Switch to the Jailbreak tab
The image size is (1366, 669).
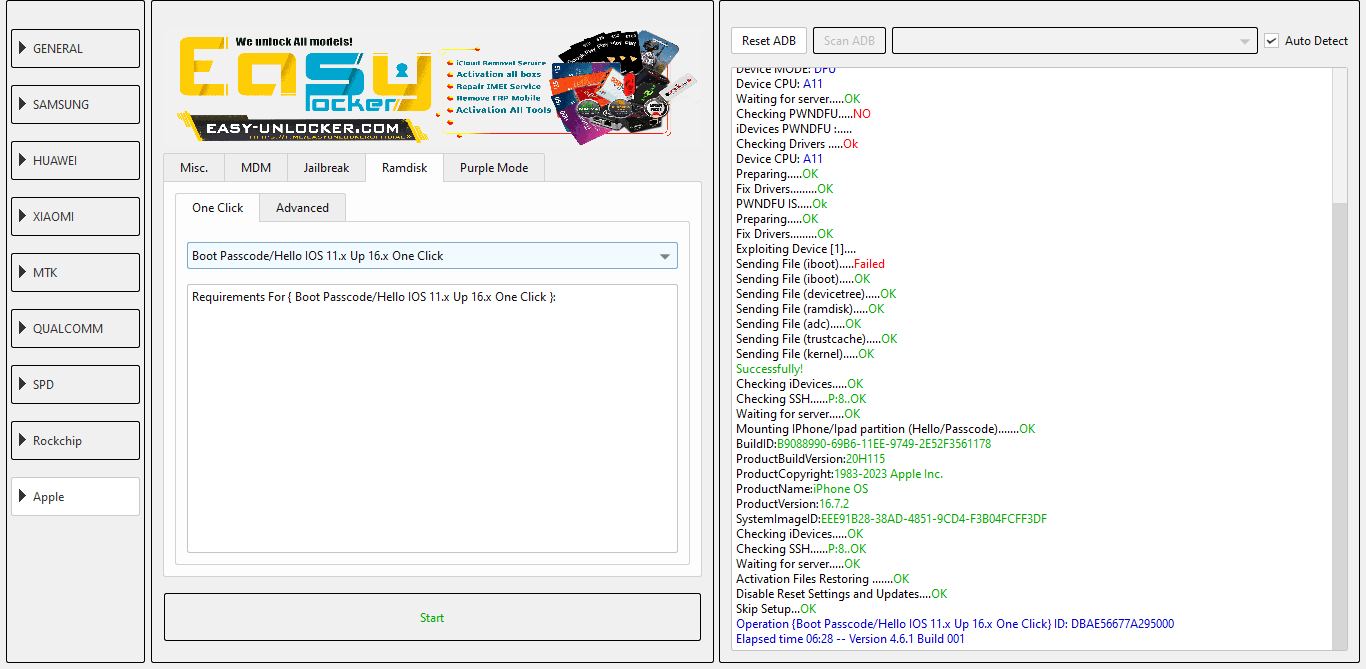[326, 168]
